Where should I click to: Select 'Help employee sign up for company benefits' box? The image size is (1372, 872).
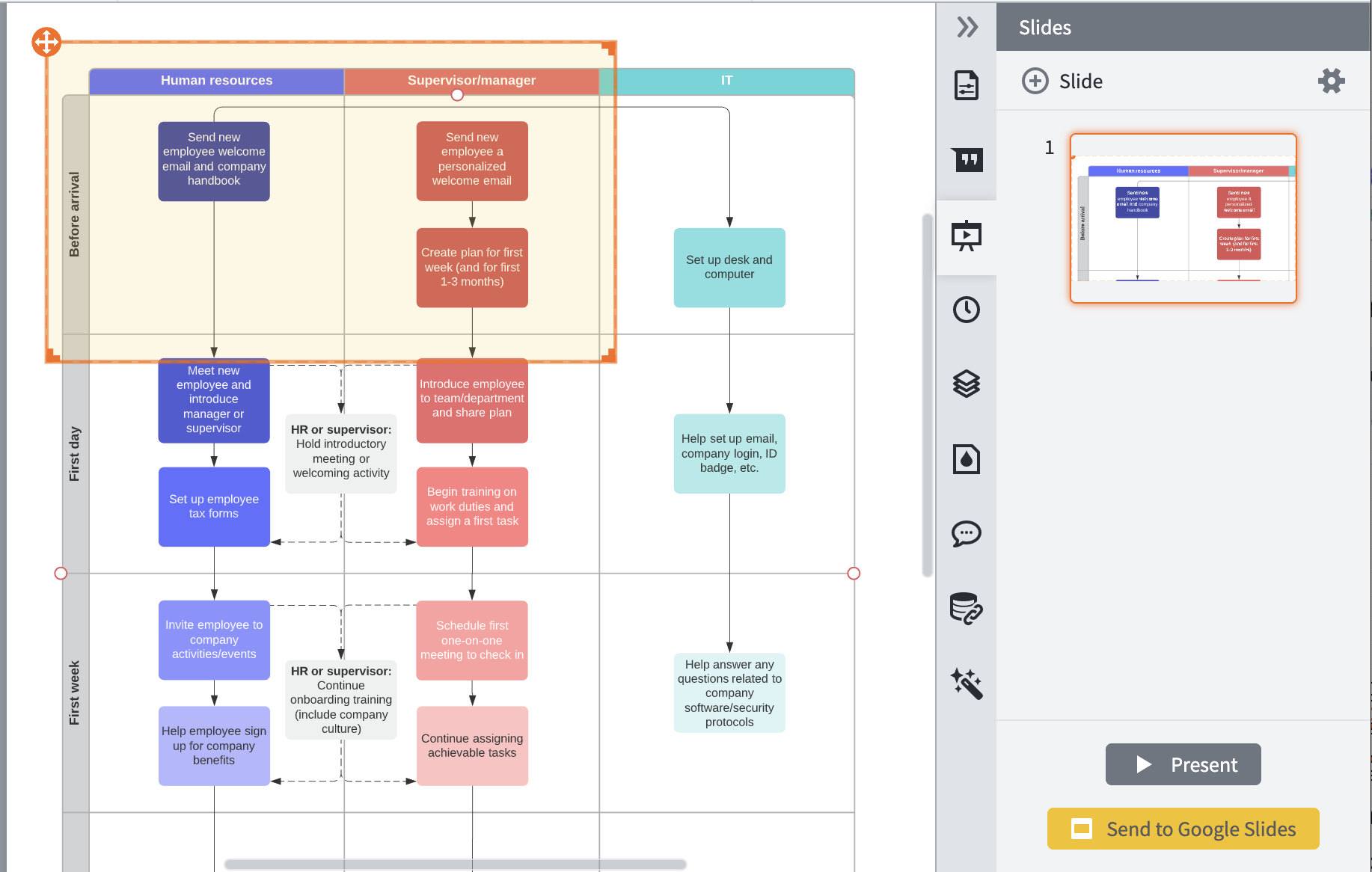pyautogui.click(x=214, y=746)
